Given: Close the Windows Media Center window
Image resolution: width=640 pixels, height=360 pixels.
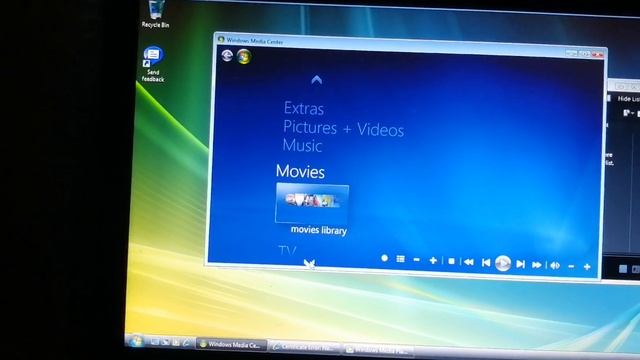Looking at the screenshot, I should click(x=598, y=54).
